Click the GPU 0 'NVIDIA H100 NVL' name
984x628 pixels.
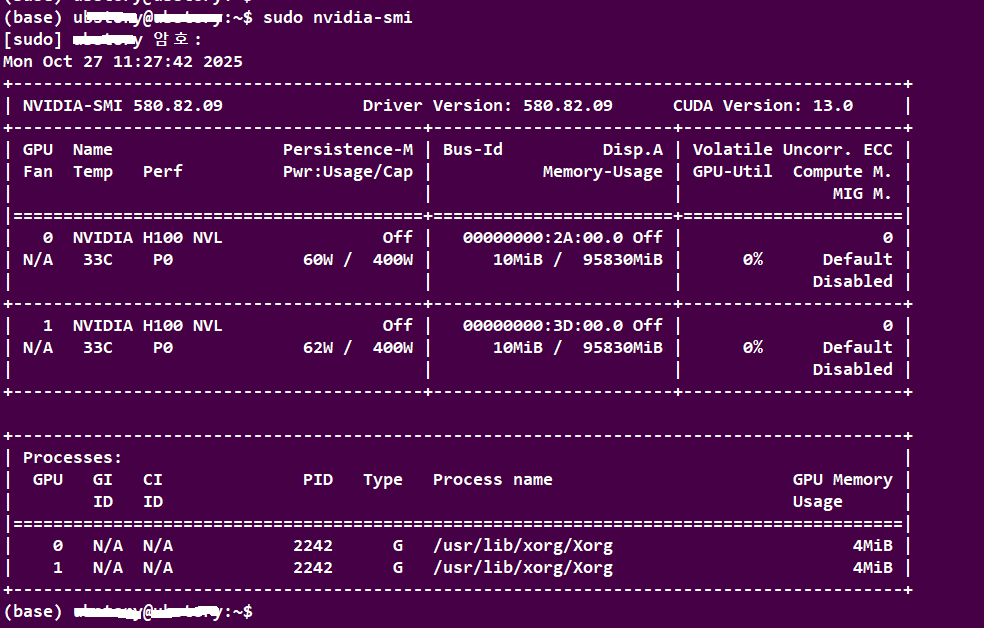(147, 238)
